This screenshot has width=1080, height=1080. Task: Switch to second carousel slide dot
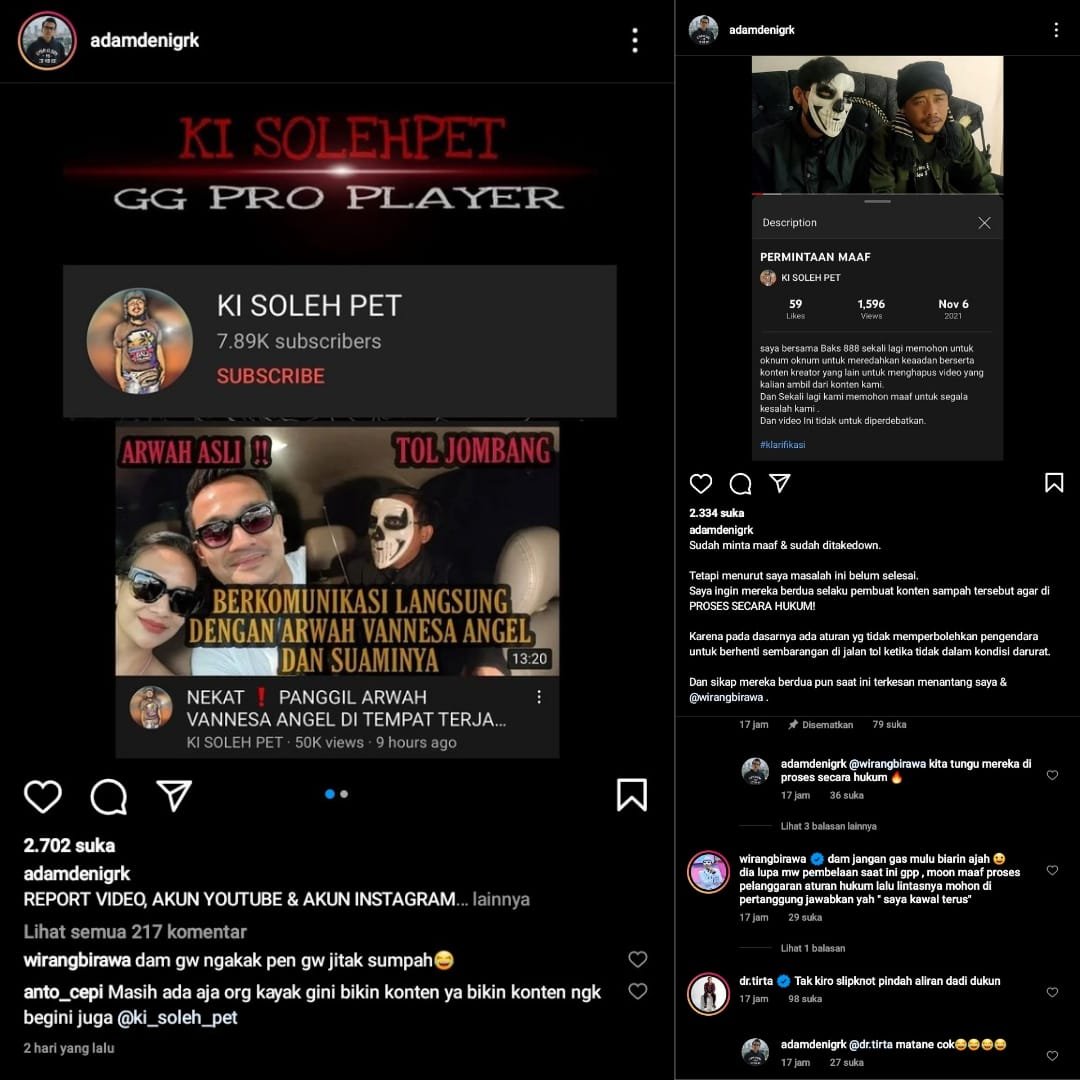tap(344, 794)
